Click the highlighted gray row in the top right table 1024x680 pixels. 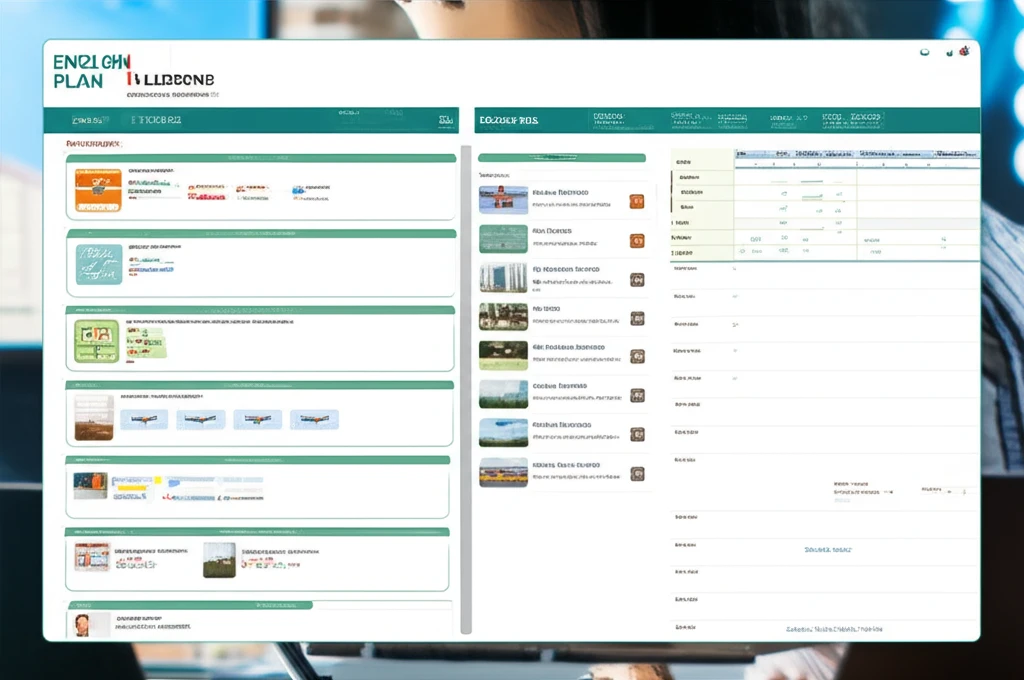tap(825, 223)
